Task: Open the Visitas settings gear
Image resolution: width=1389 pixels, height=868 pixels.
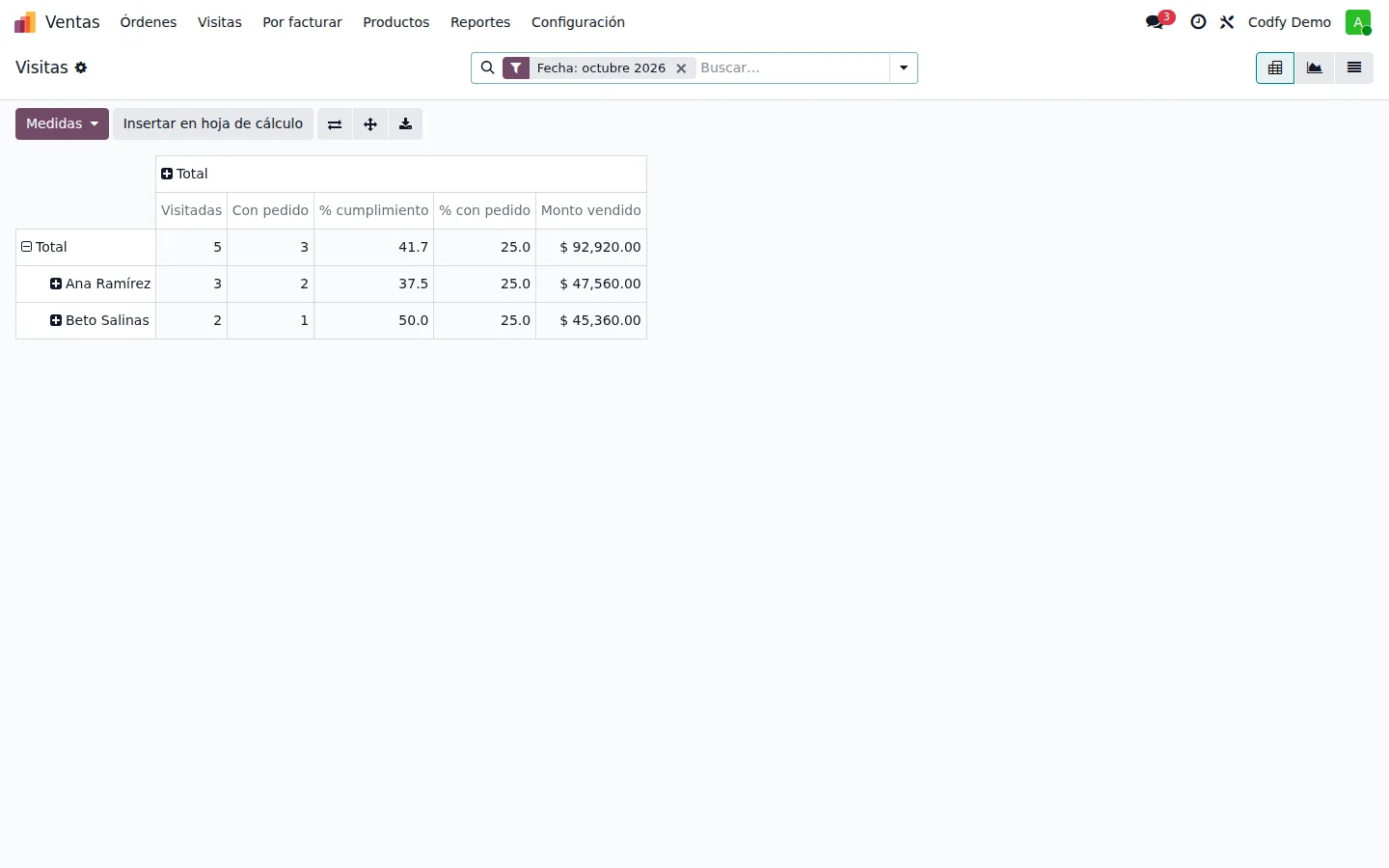Action: [81, 68]
